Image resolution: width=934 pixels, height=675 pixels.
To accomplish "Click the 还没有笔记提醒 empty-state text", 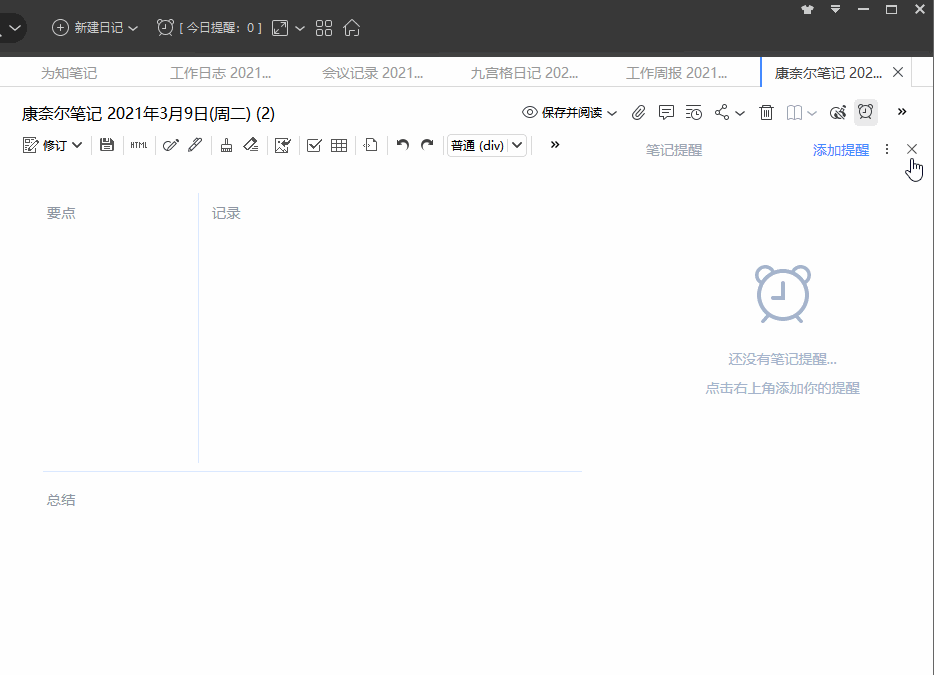I will coord(782,359).
